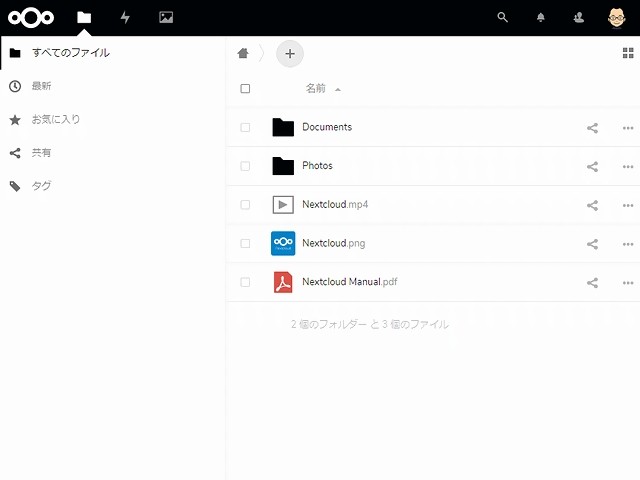This screenshot has height=480, width=640.
Task: Select 最新 in the sidebar
Action: (x=41, y=87)
